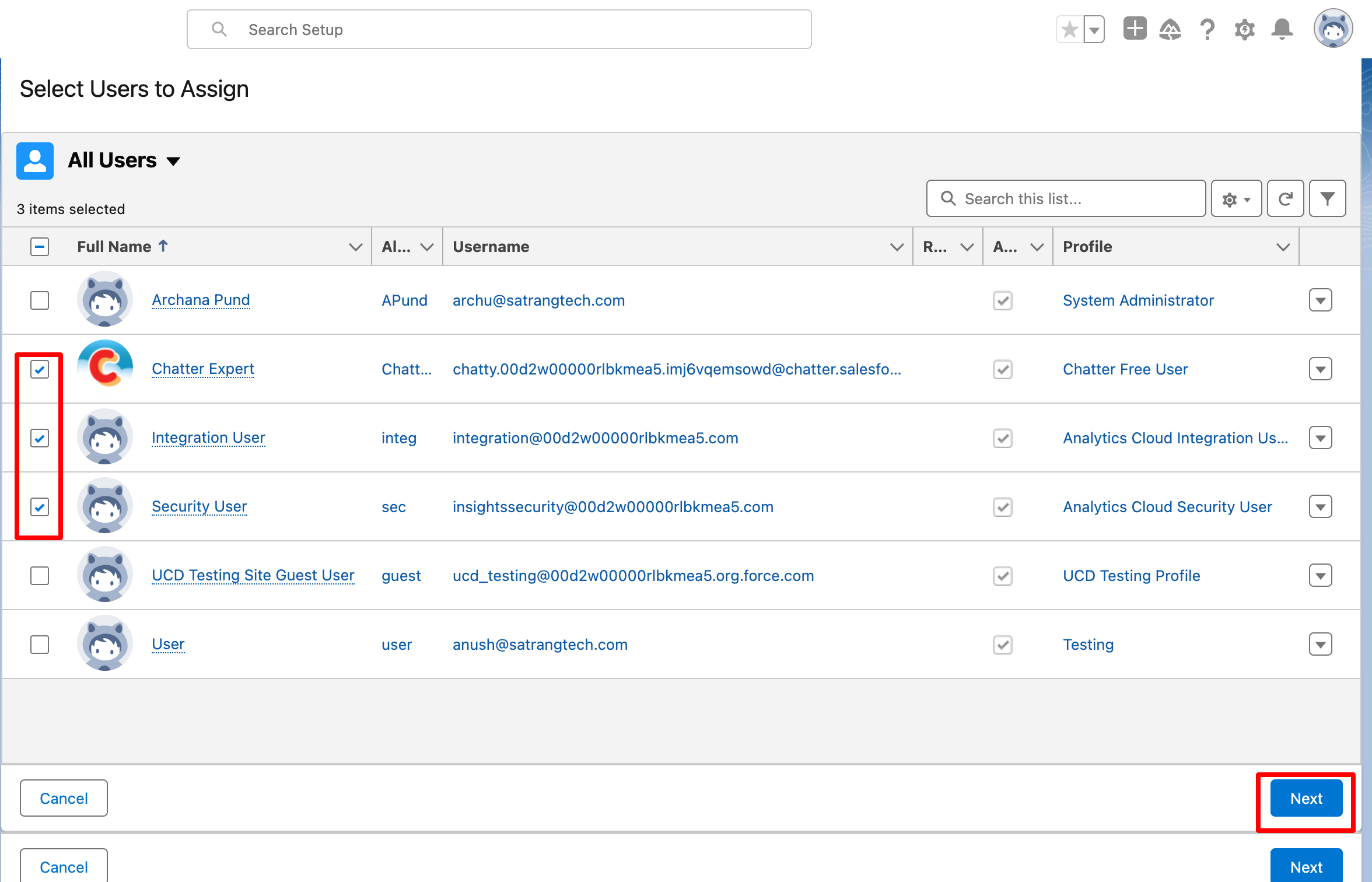The width and height of the screenshot is (1372, 882).
Task: Click the favorites star icon
Action: (1070, 29)
